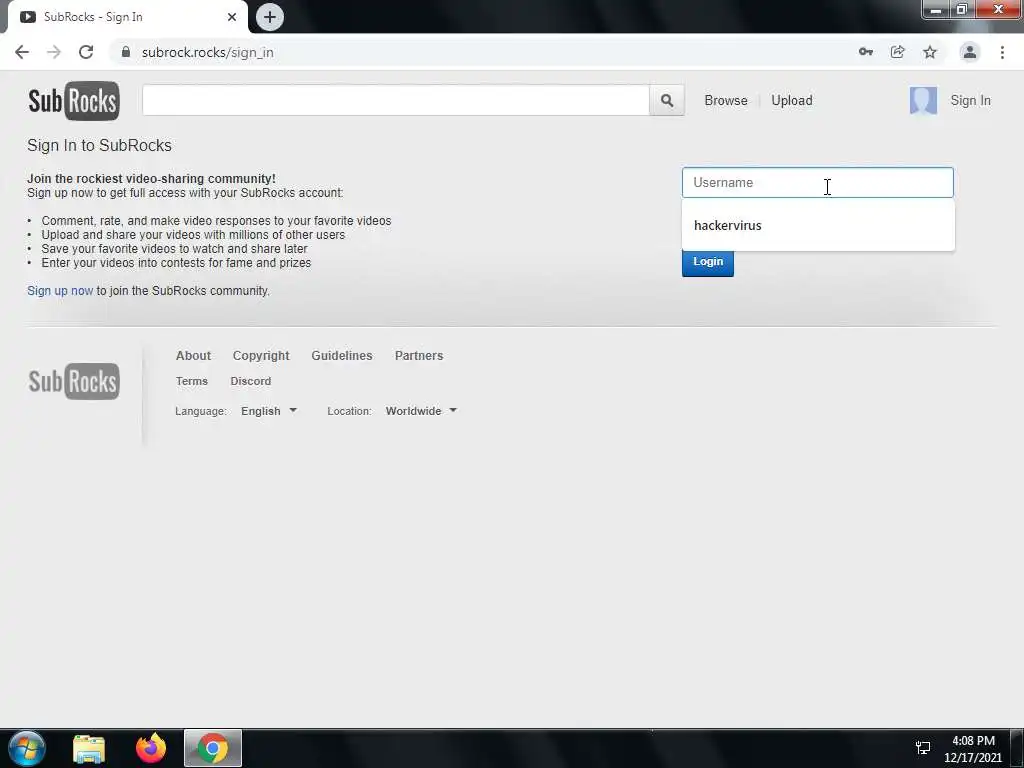Click the network tray icon
The image size is (1024, 768).
click(923, 748)
